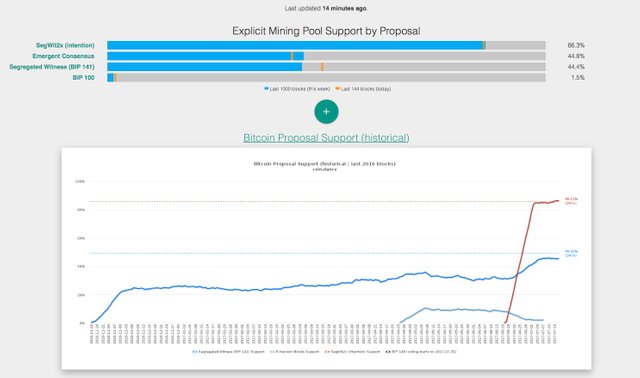The height and width of the screenshot is (378, 640).
Task: Open the BIP 100 proposal link
Action: click(x=83, y=78)
